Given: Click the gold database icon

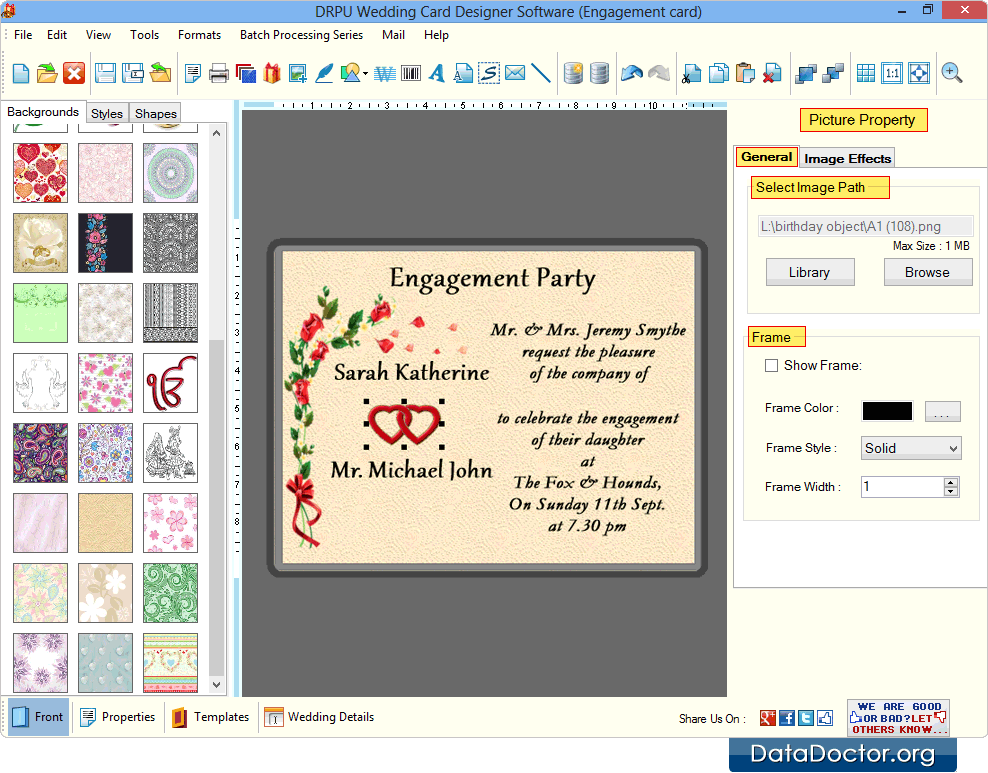Looking at the screenshot, I should point(573,74).
